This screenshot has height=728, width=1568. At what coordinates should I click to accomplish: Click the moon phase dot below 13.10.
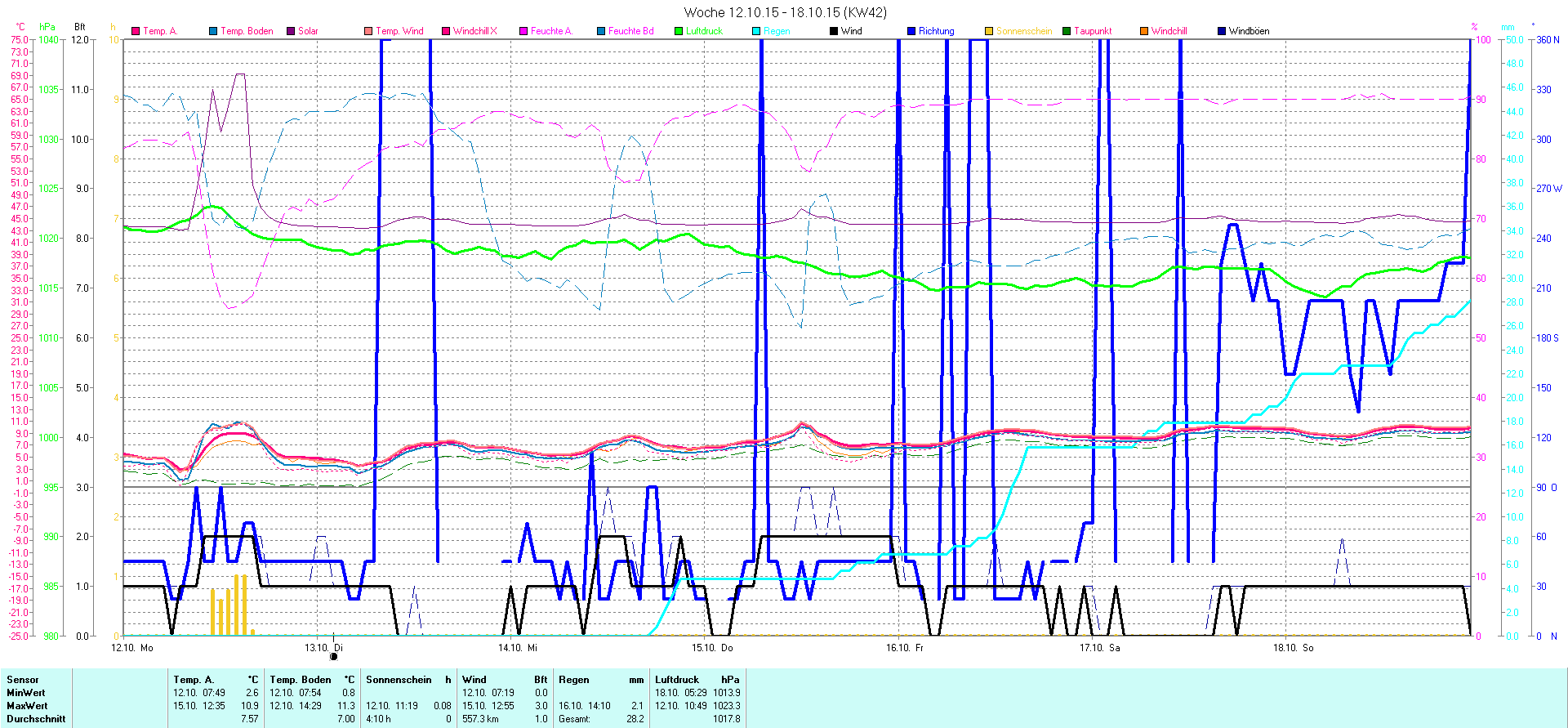(x=333, y=656)
